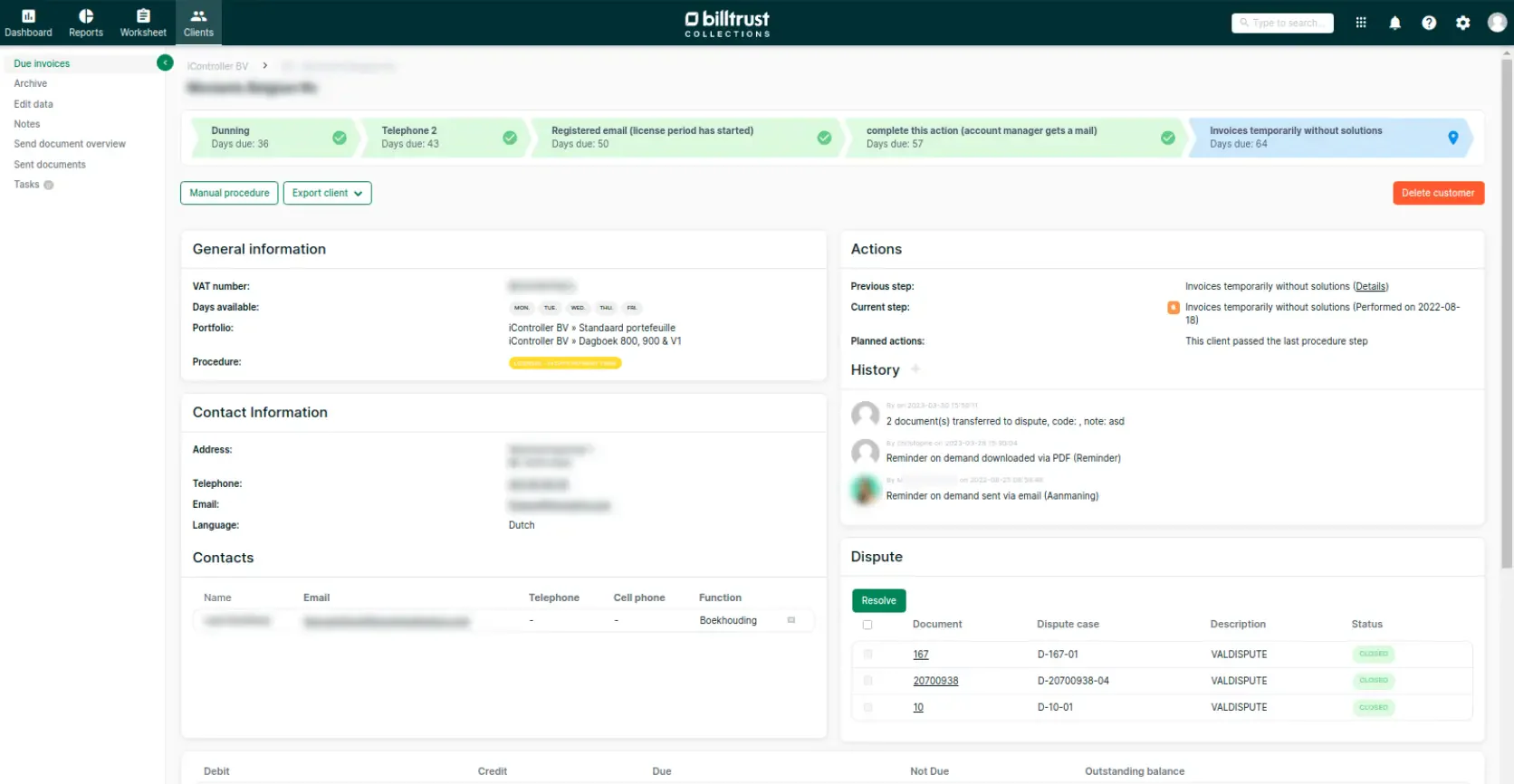The height and width of the screenshot is (784, 1514).
Task: Open Notes in the sidebar
Action: point(26,124)
